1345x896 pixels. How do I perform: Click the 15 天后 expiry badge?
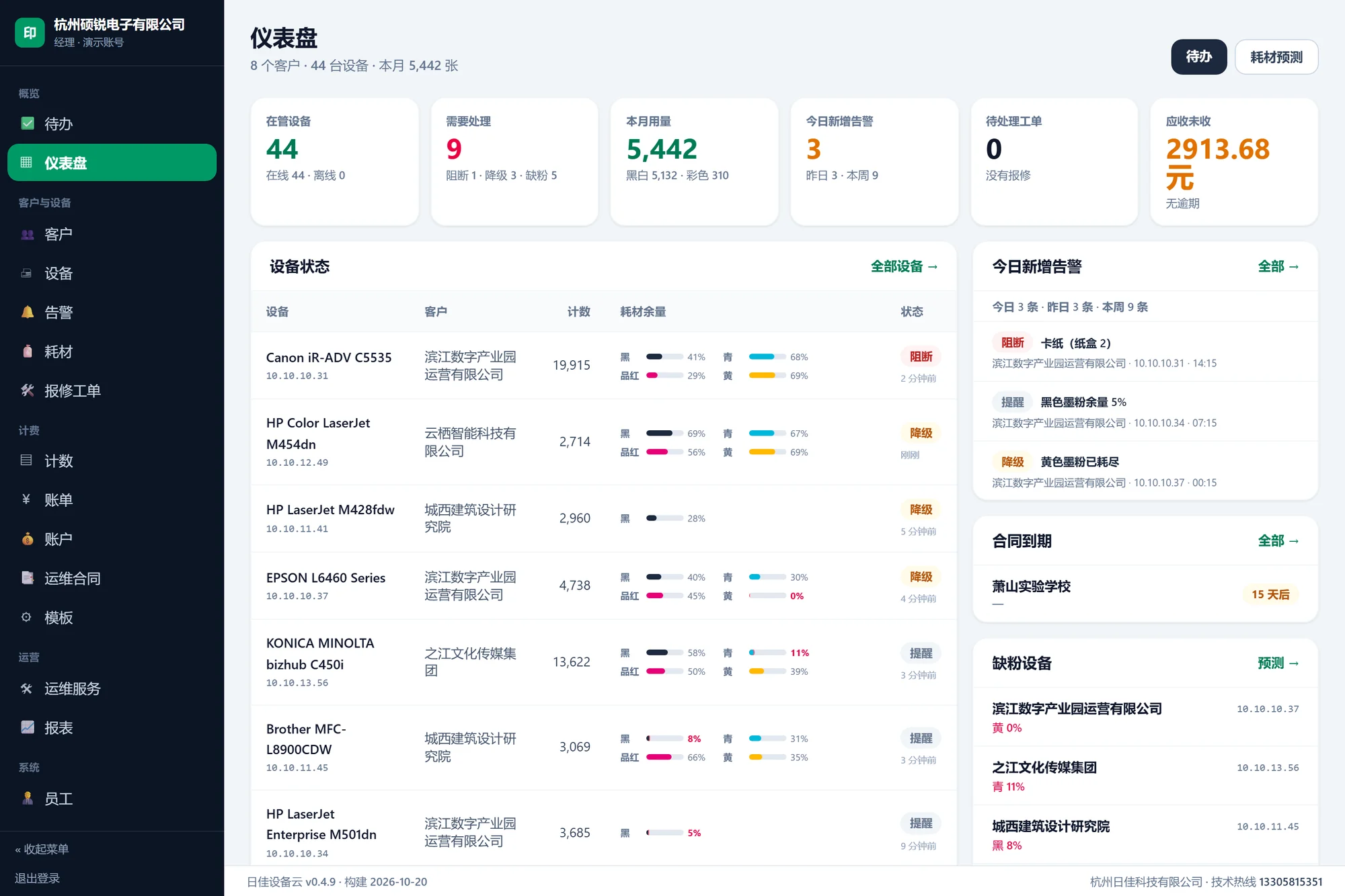(1270, 595)
